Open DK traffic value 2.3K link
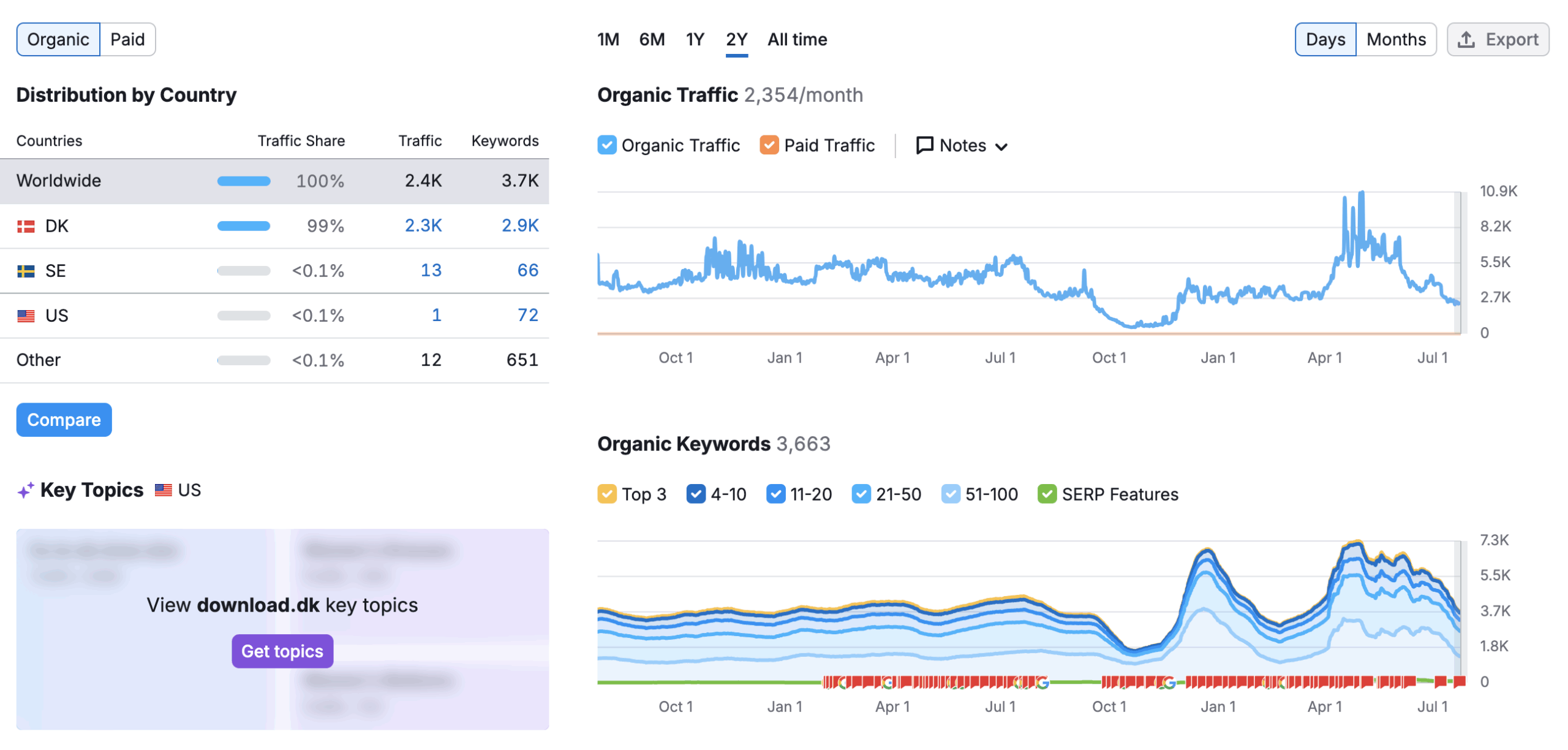This screenshot has width=1568, height=750. pyautogui.click(x=423, y=226)
